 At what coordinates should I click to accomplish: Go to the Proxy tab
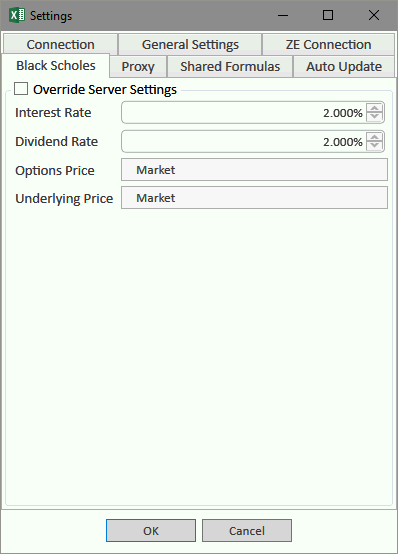[138, 66]
